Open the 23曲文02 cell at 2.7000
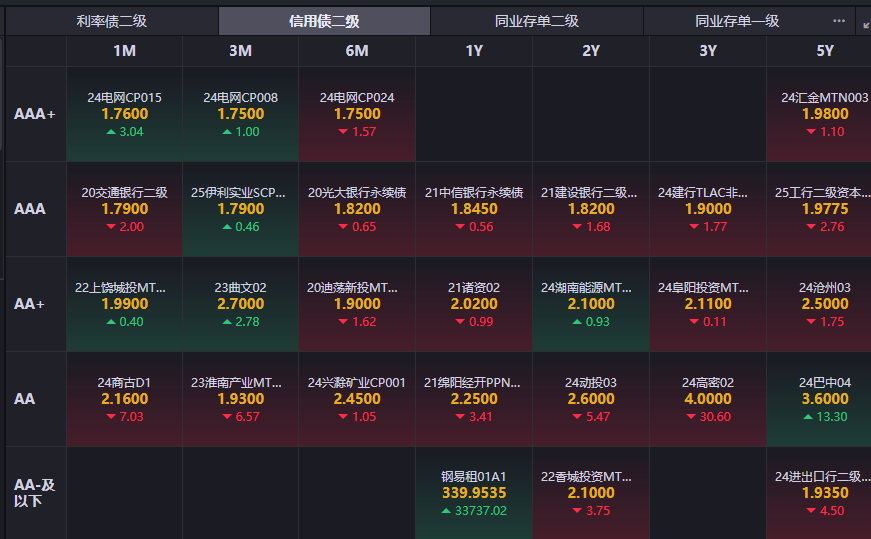The height and width of the screenshot is (539, 871). (241, 305)
